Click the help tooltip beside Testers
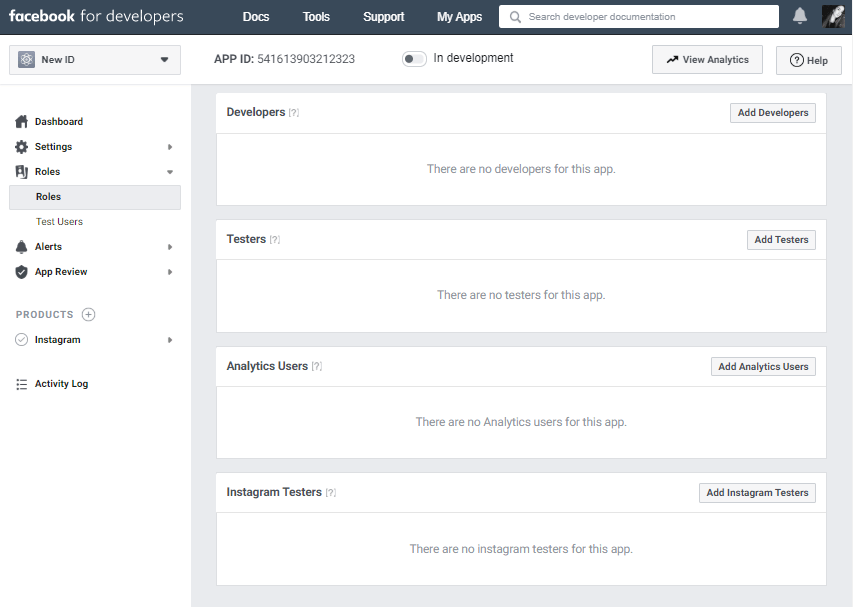The image size is (853, 607). tap(275, 239)
